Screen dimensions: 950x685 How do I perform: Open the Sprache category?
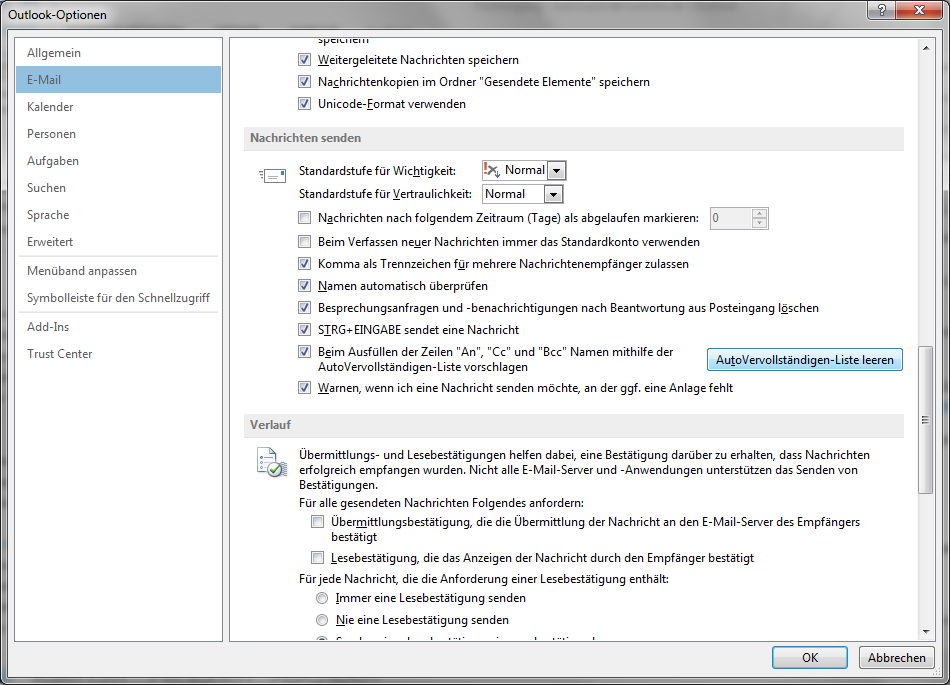click(x=119, y=214)
